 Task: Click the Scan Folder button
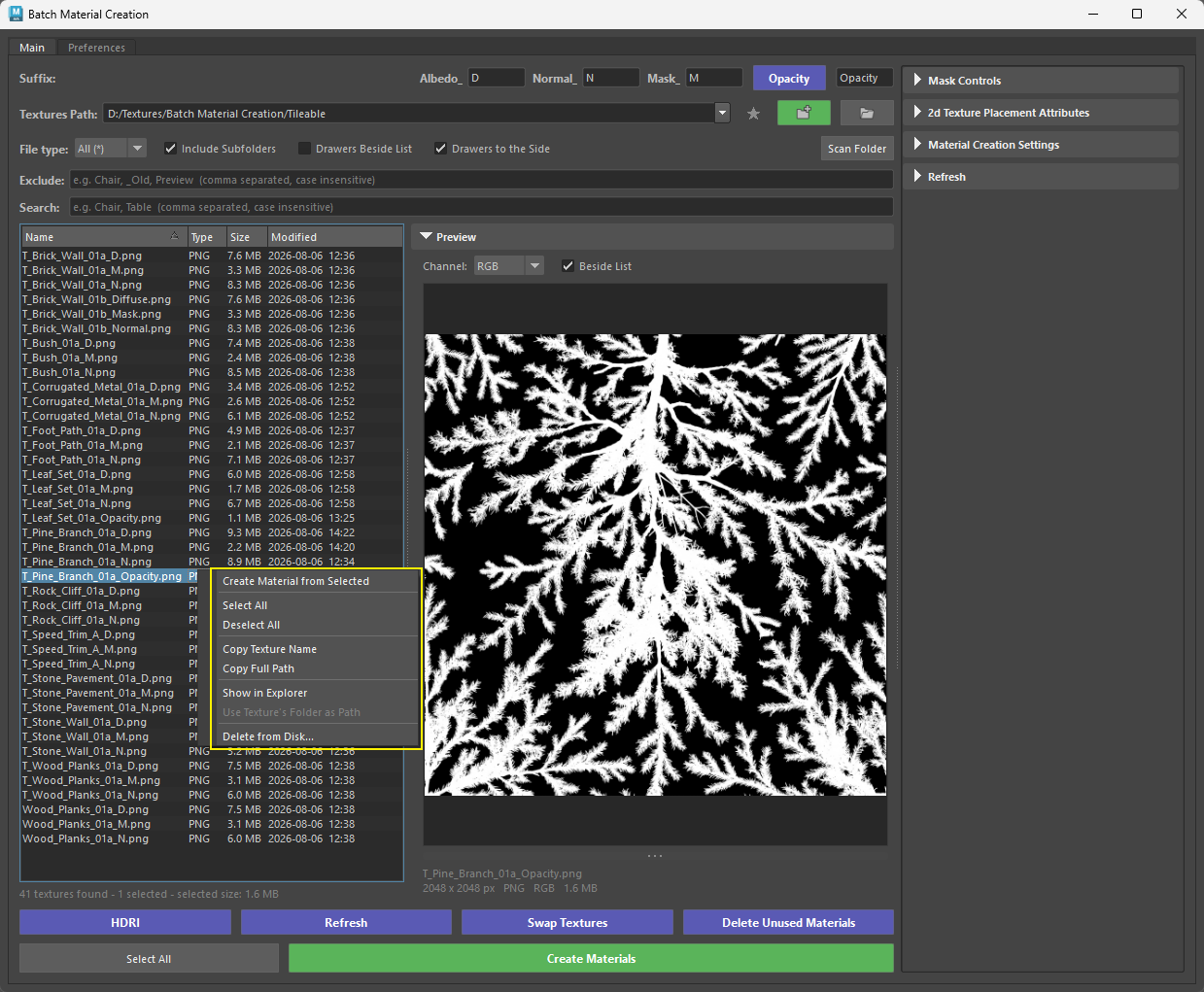(857, 149)
